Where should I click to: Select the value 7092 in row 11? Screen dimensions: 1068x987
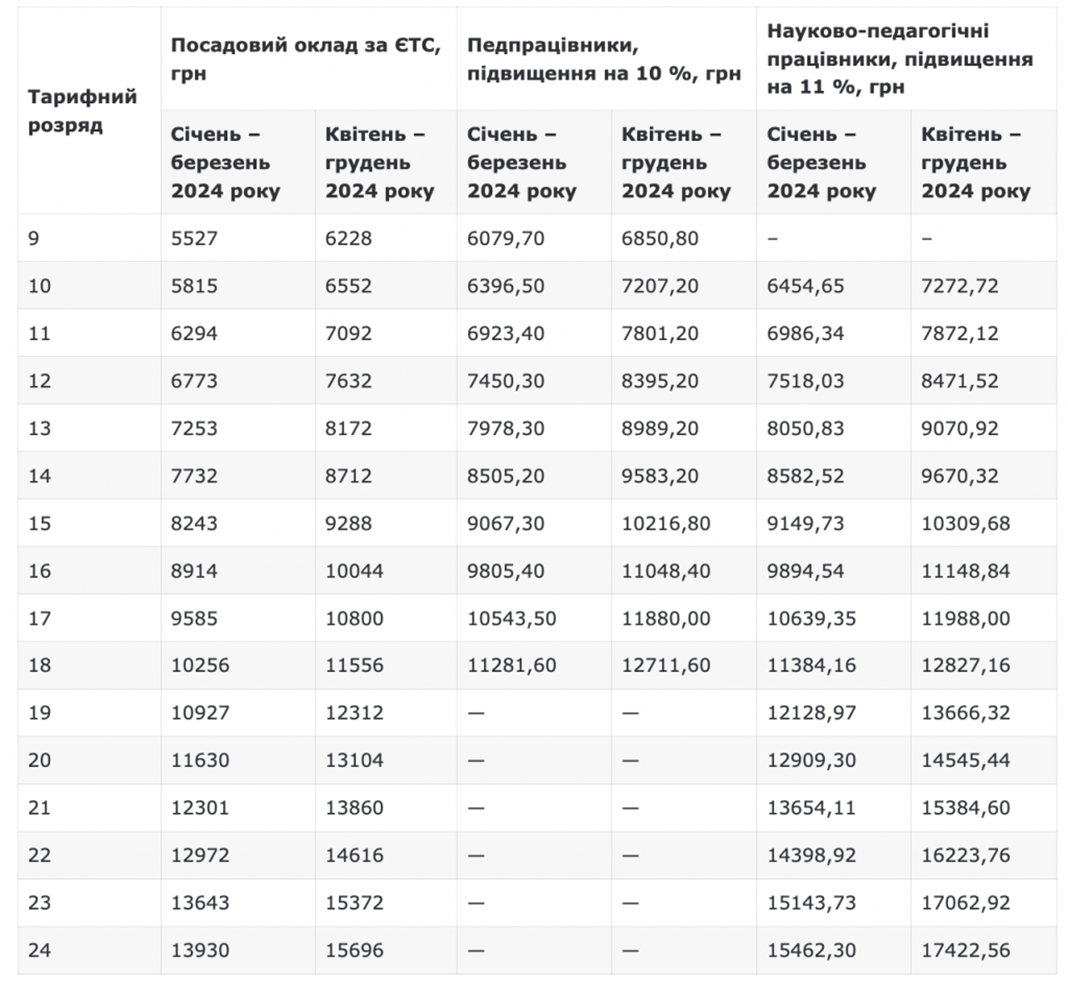(349, 333)
